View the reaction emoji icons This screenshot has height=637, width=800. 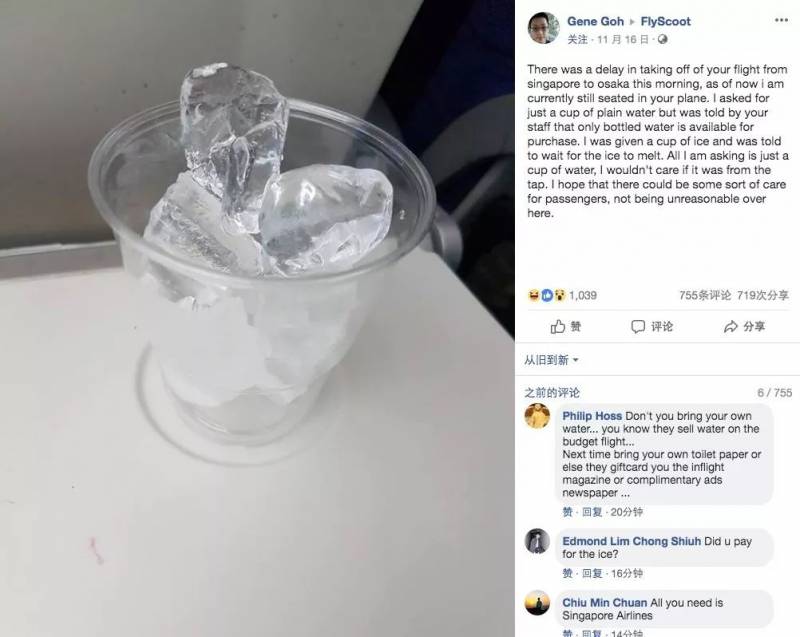coord(547,295)
